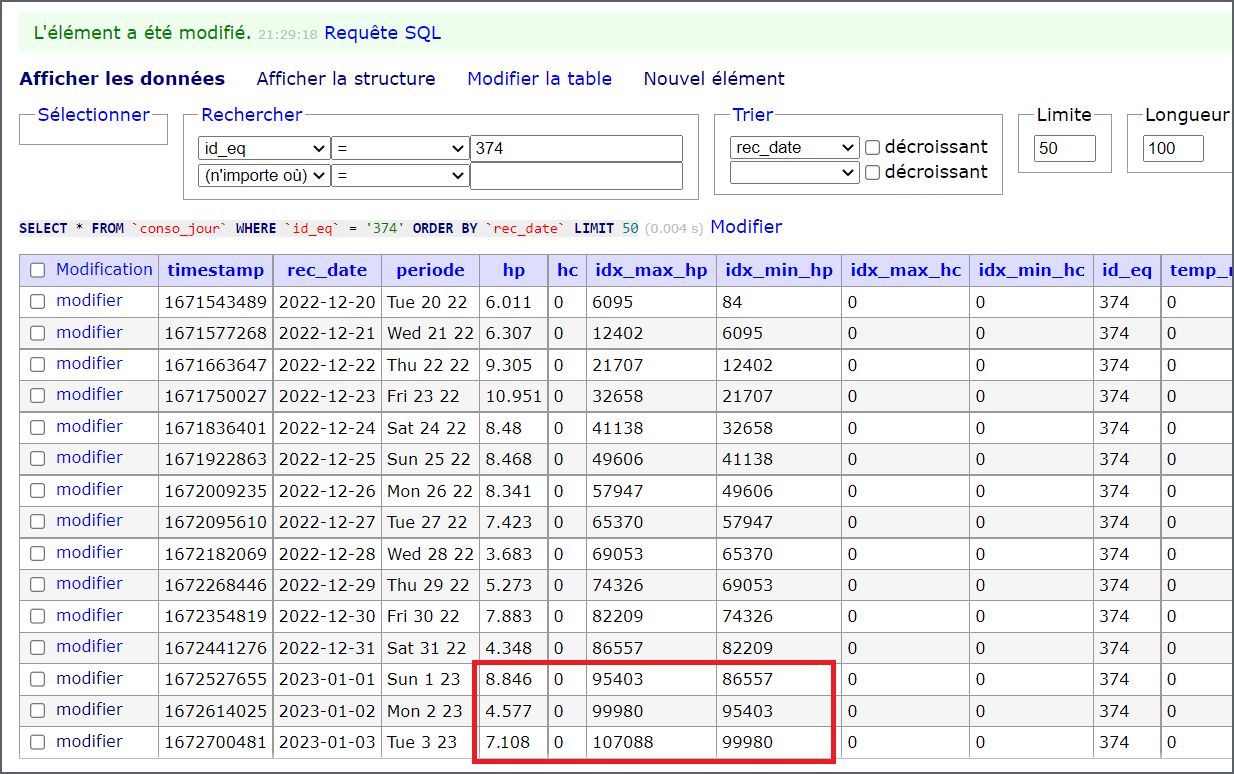Open the Modifier la table tab
The height and width of the screenshot is (774, 1234).
tap(539, 79)
